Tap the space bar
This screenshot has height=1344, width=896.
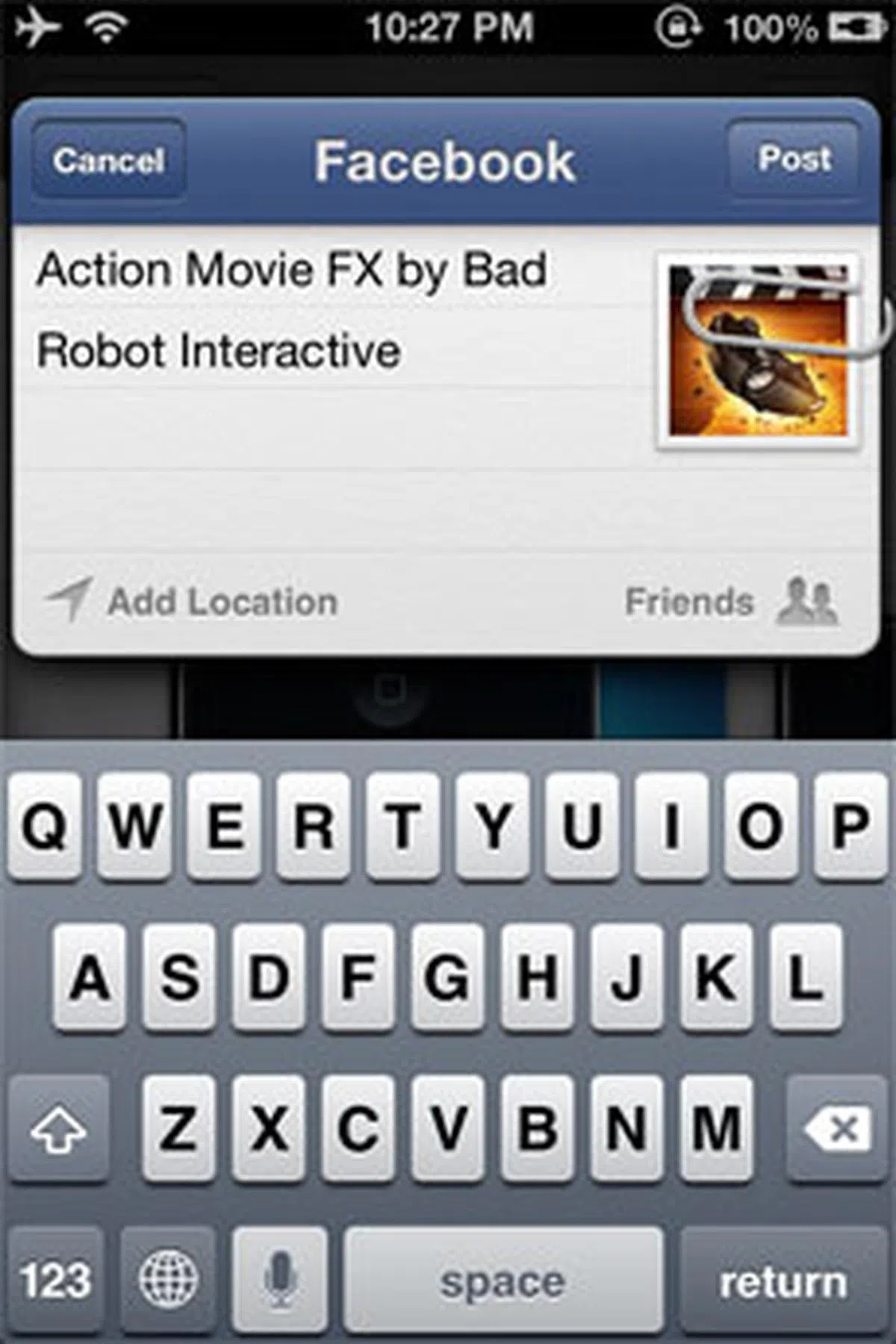coord(503,1279)
